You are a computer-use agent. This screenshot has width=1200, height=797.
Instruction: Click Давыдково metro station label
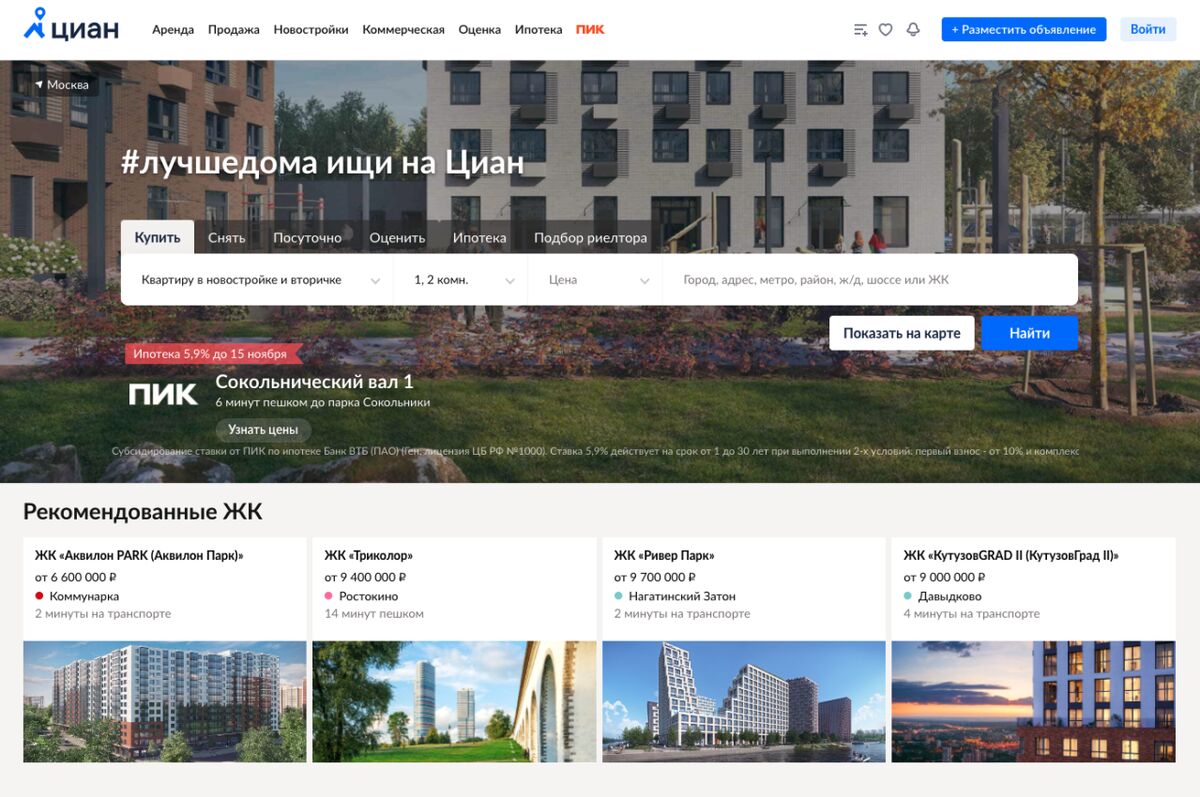point(950,596)
